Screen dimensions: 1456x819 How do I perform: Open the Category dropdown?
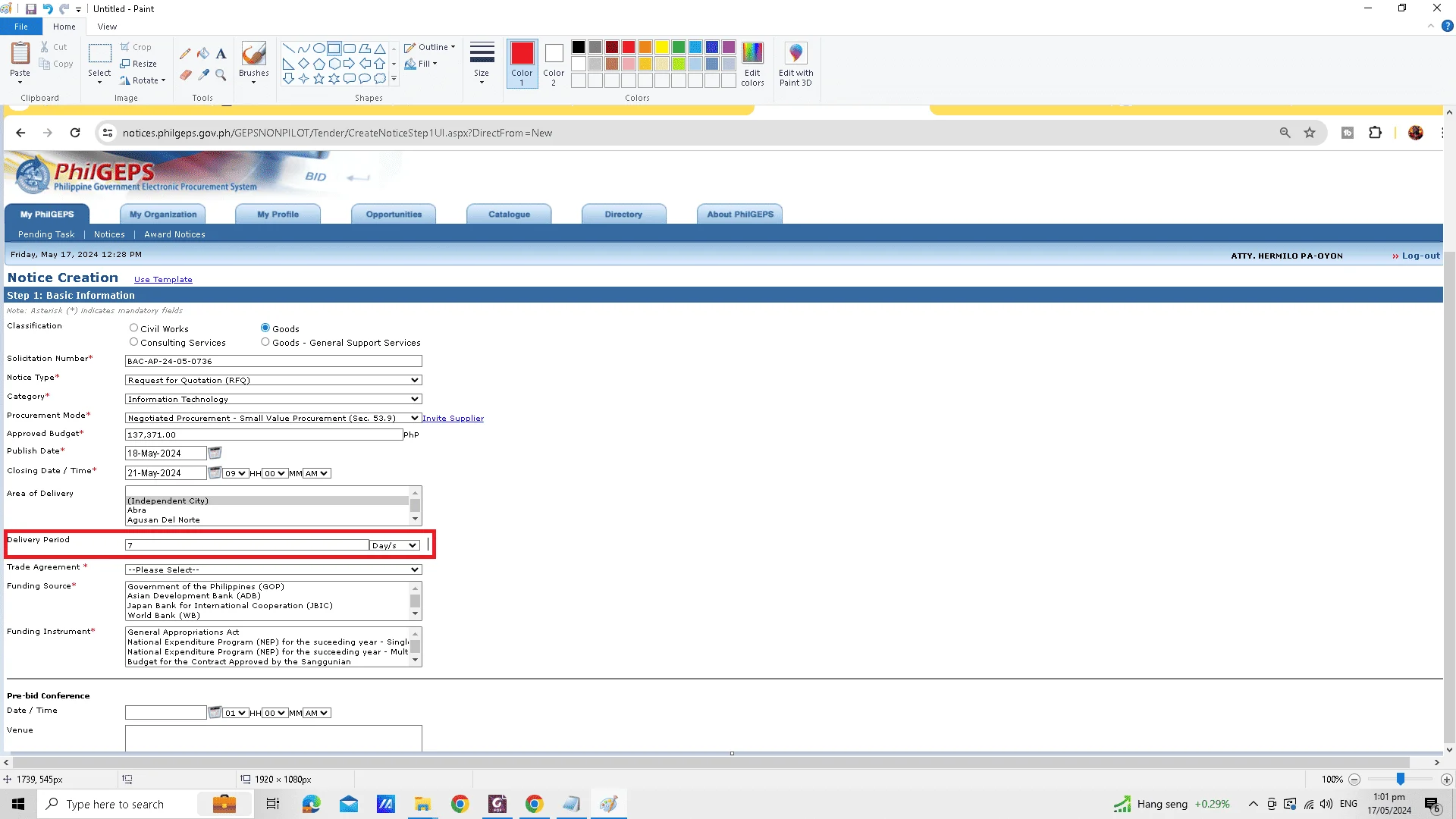tap(273, 399)
